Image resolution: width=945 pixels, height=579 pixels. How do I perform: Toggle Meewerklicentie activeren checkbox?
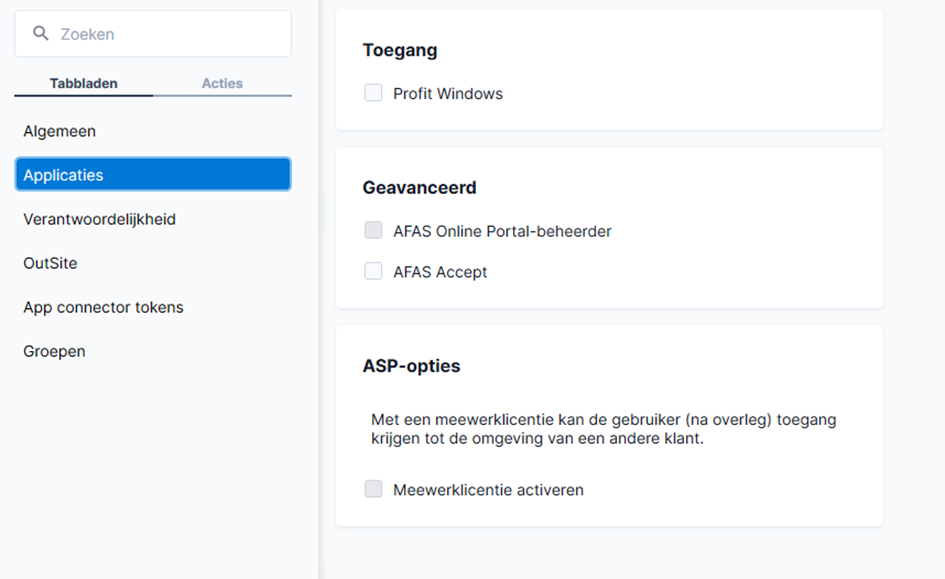tap(373, 489)
